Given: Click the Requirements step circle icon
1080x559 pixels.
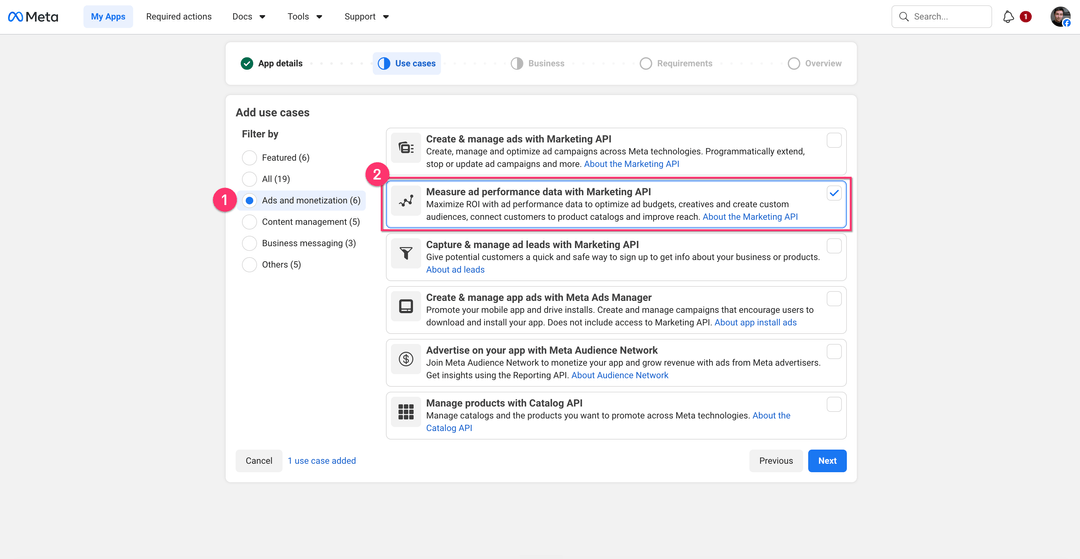Looking at the screenshot, I should (645, 63).
